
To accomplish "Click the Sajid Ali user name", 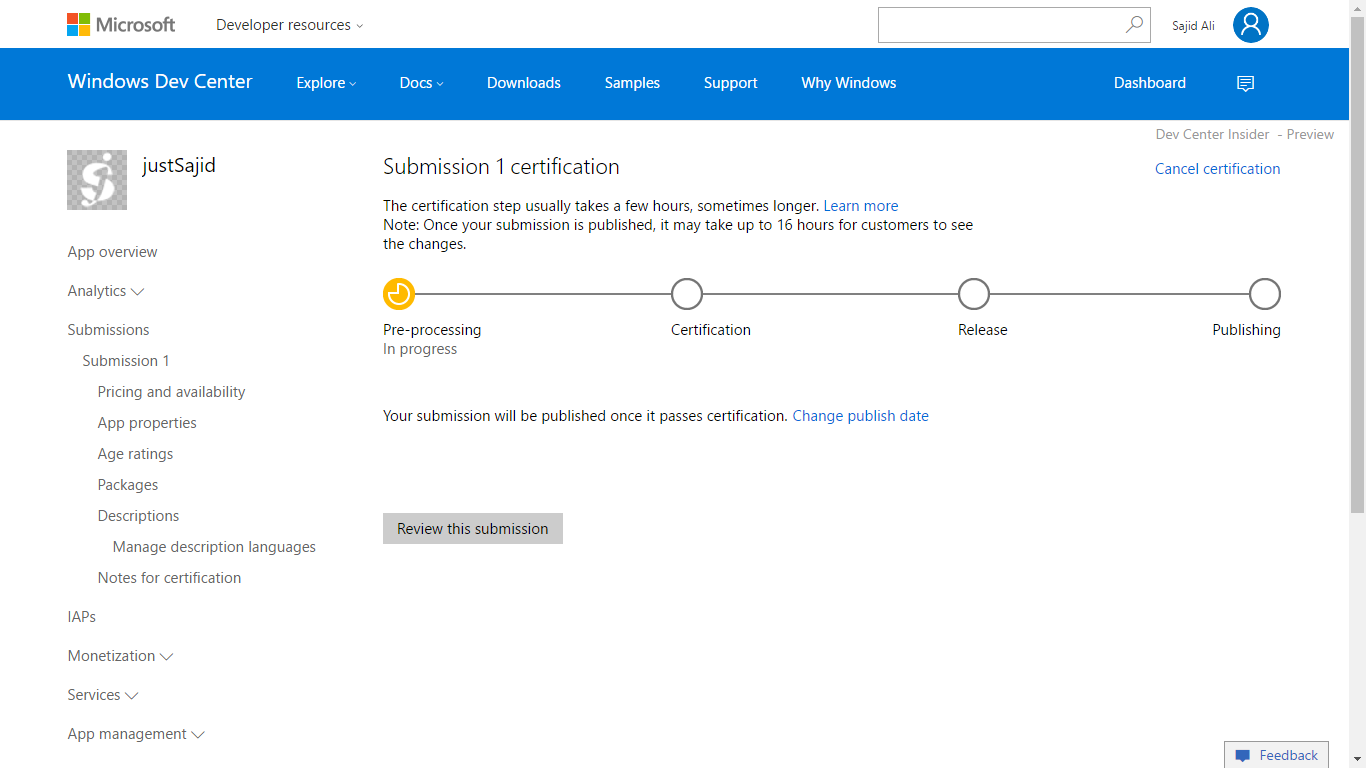I will (x=1193, y=26).
